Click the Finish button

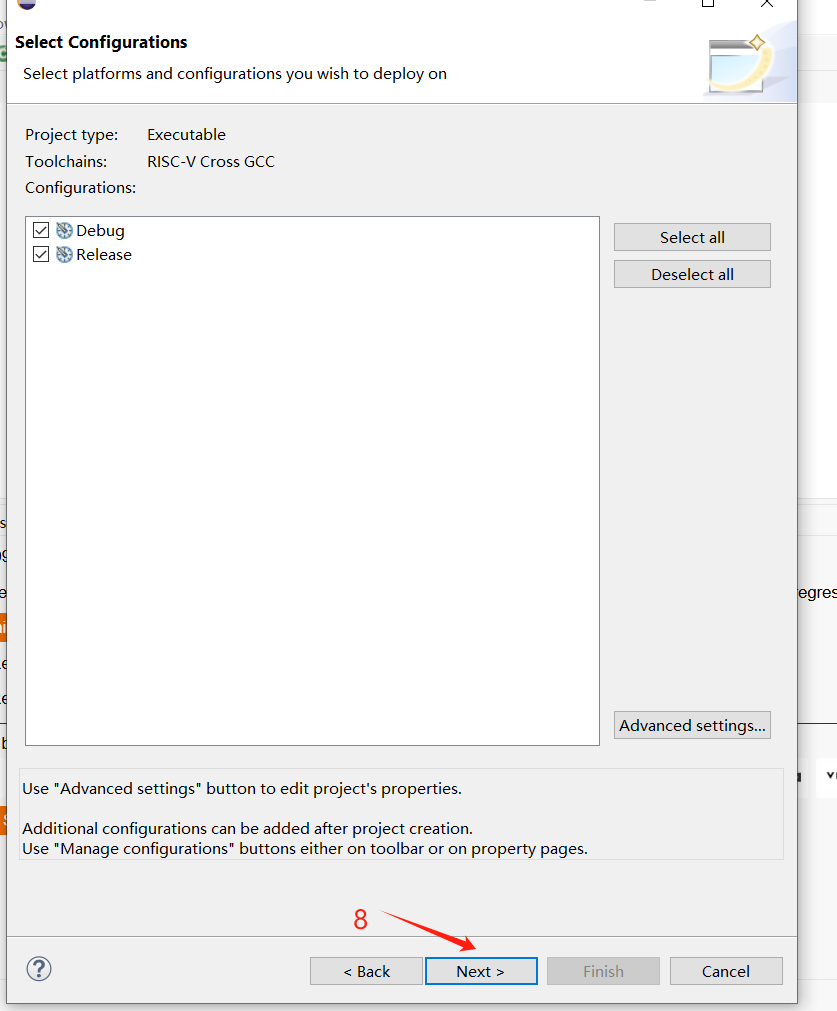(603, 971)
